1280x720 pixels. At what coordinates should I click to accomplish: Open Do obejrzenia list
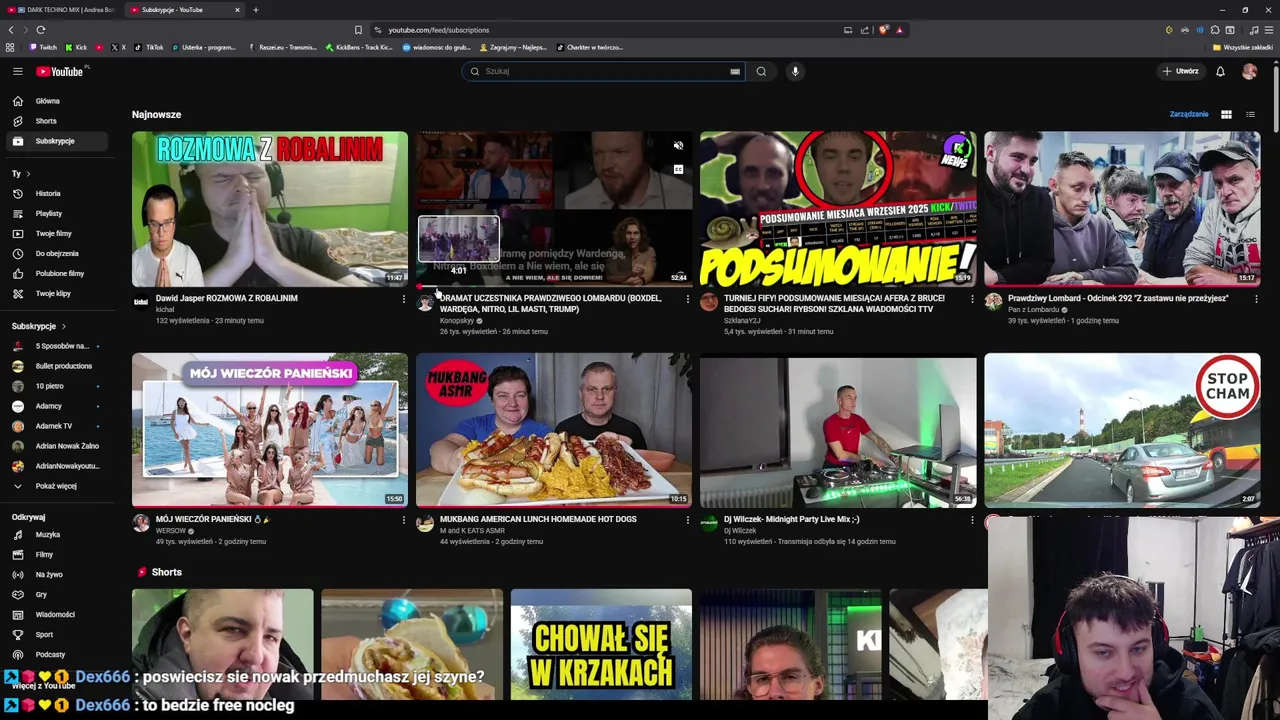(58, 253)
